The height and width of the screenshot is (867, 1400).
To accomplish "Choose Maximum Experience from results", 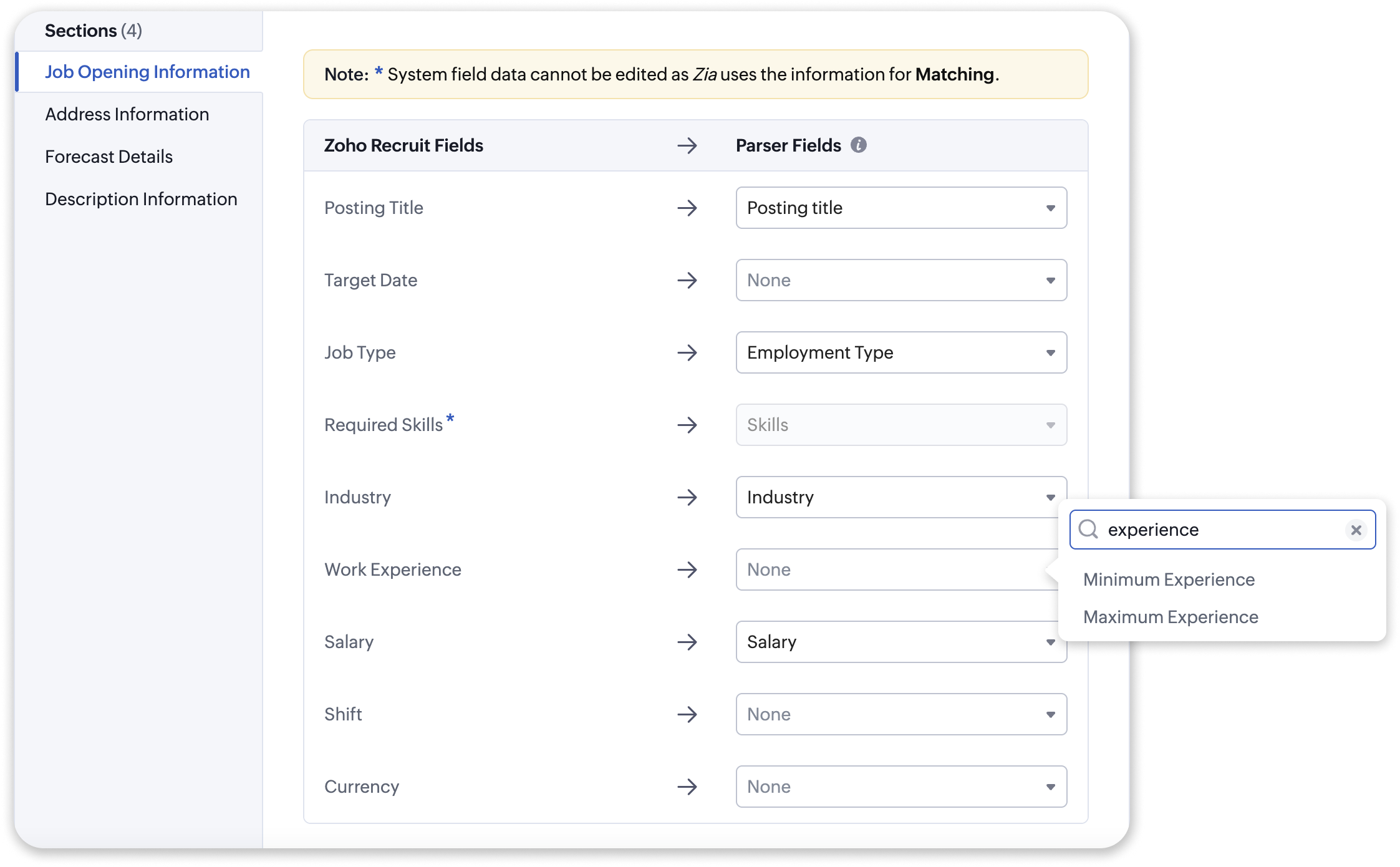I will tap(1171, 617).
